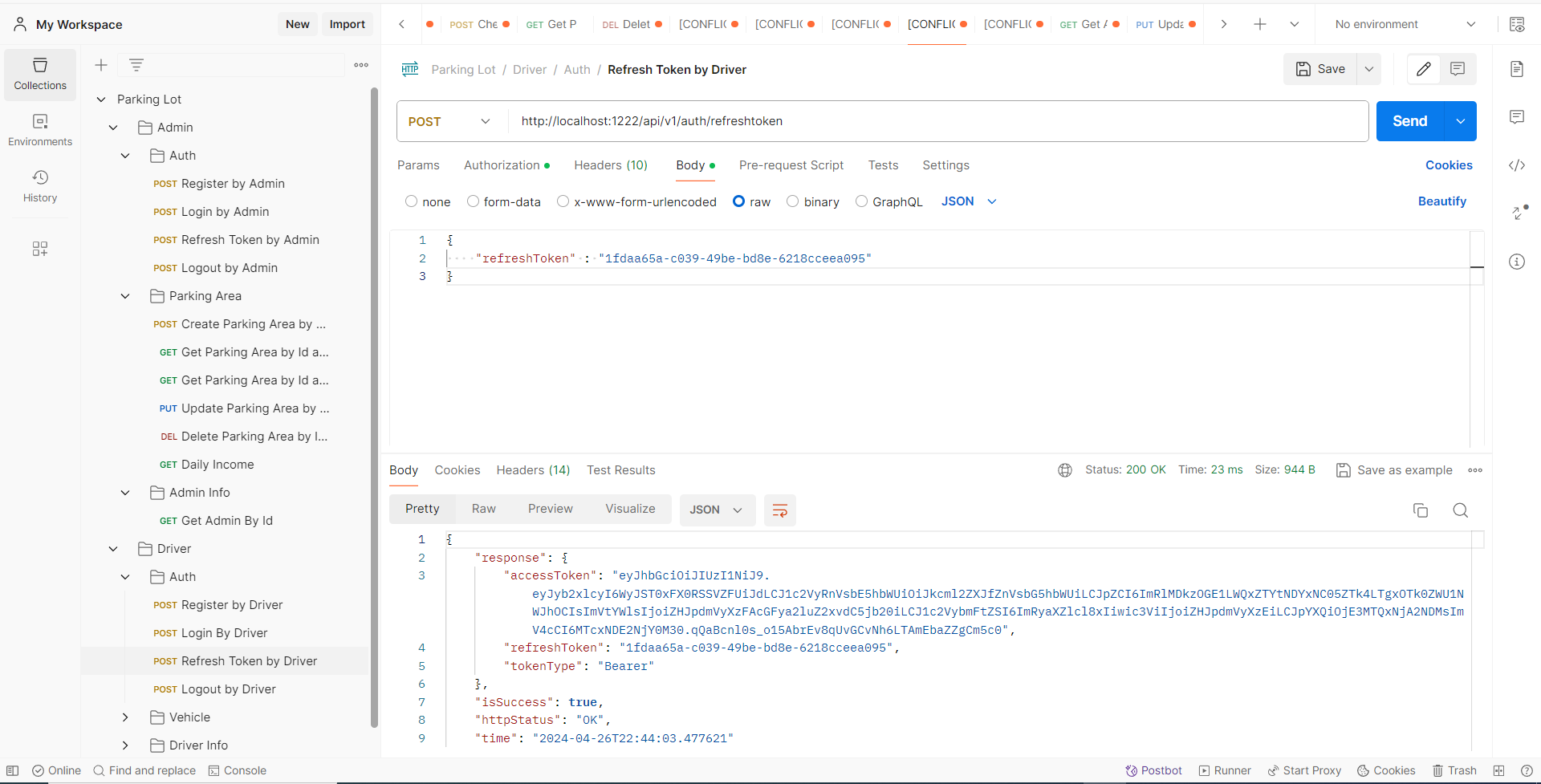
Task: Open the request Tests tab
Action: coord(883,165)
